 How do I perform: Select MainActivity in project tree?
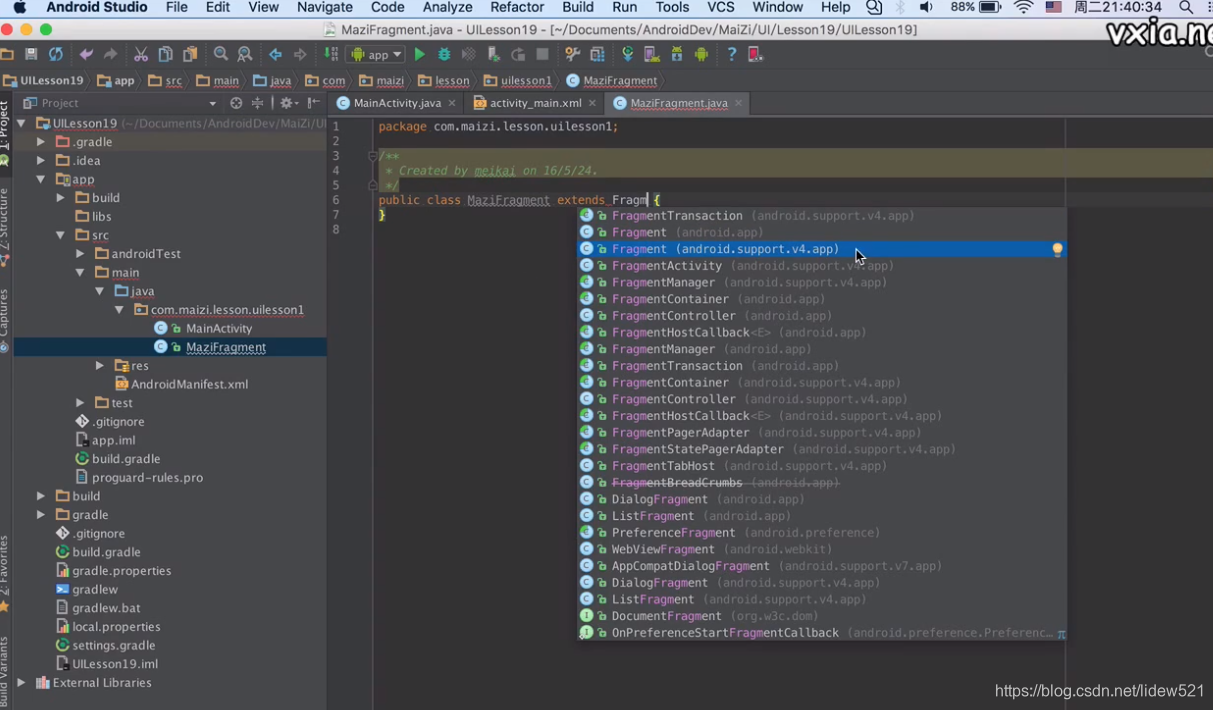[219, 329]
